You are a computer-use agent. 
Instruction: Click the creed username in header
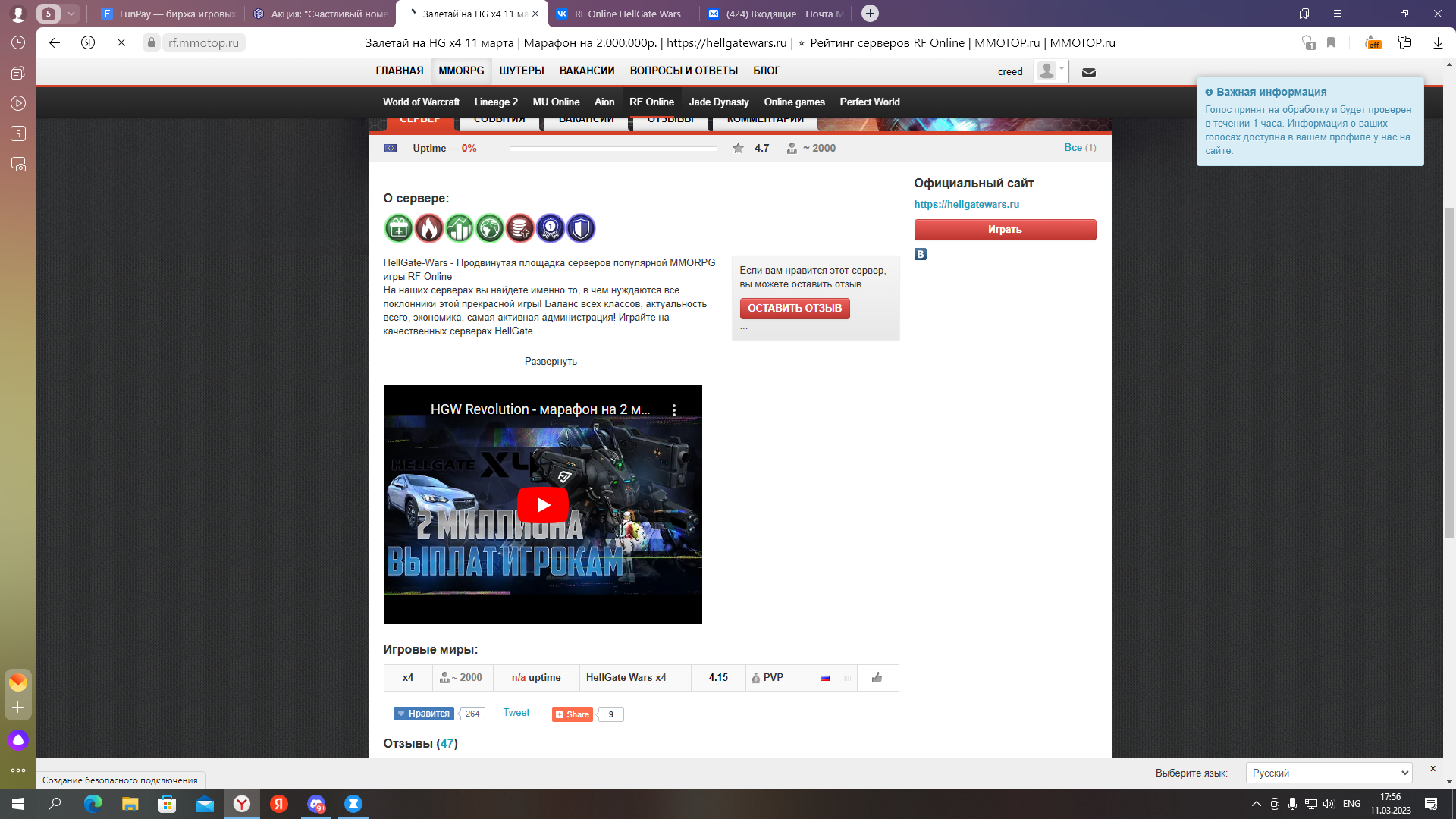coord(1009,72)
